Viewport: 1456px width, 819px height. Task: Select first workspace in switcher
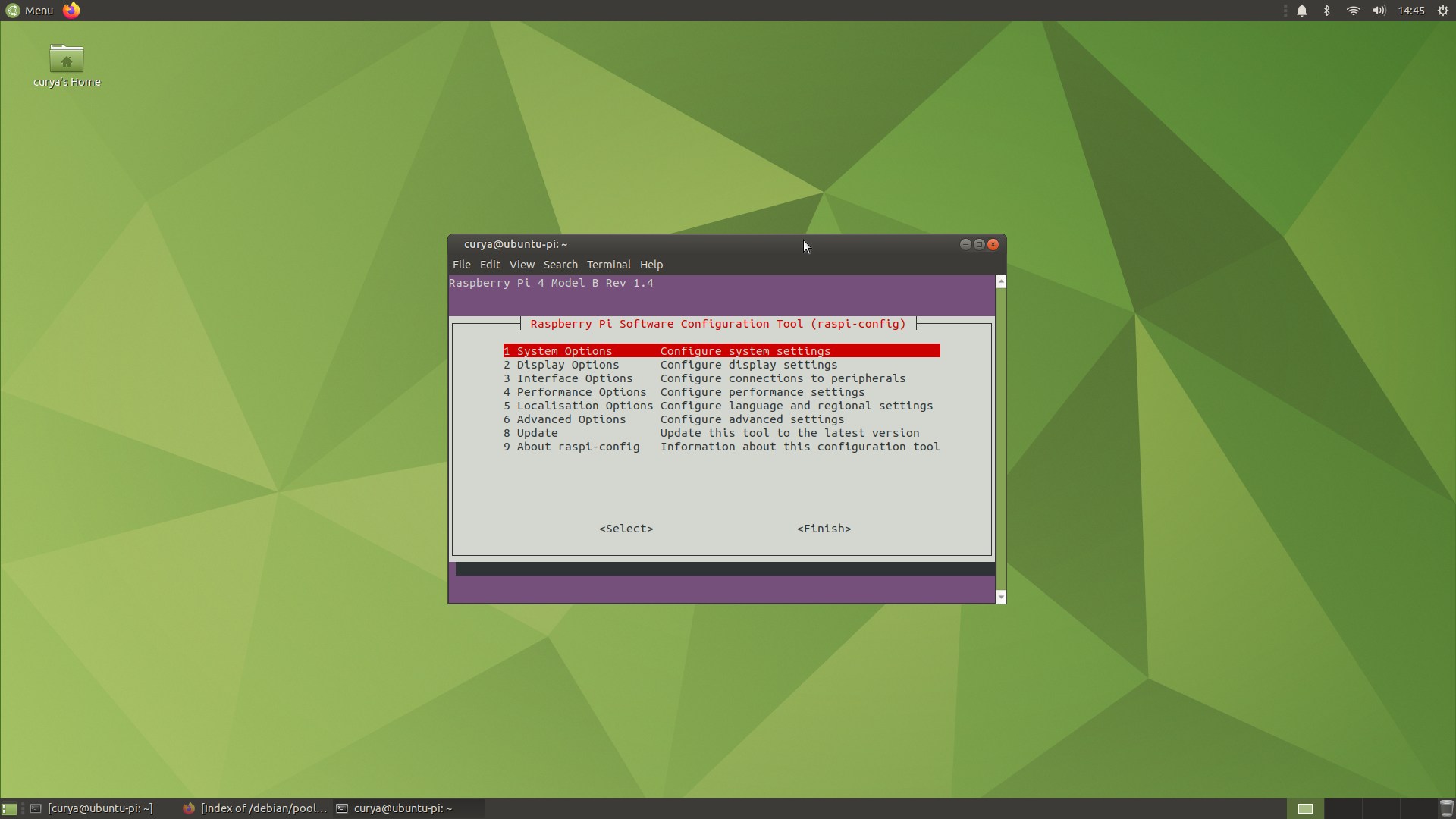coord(1305,808)
